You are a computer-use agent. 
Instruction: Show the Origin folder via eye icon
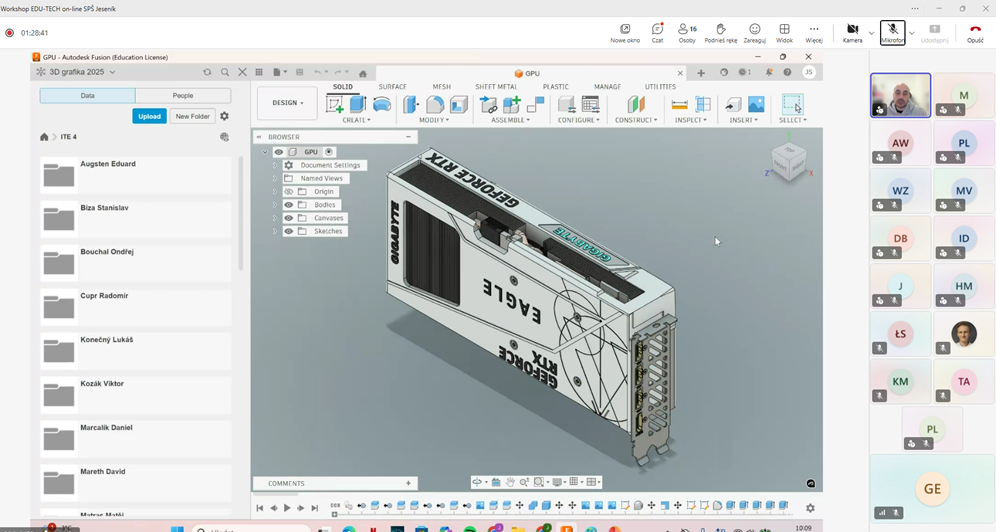point(289,192)
